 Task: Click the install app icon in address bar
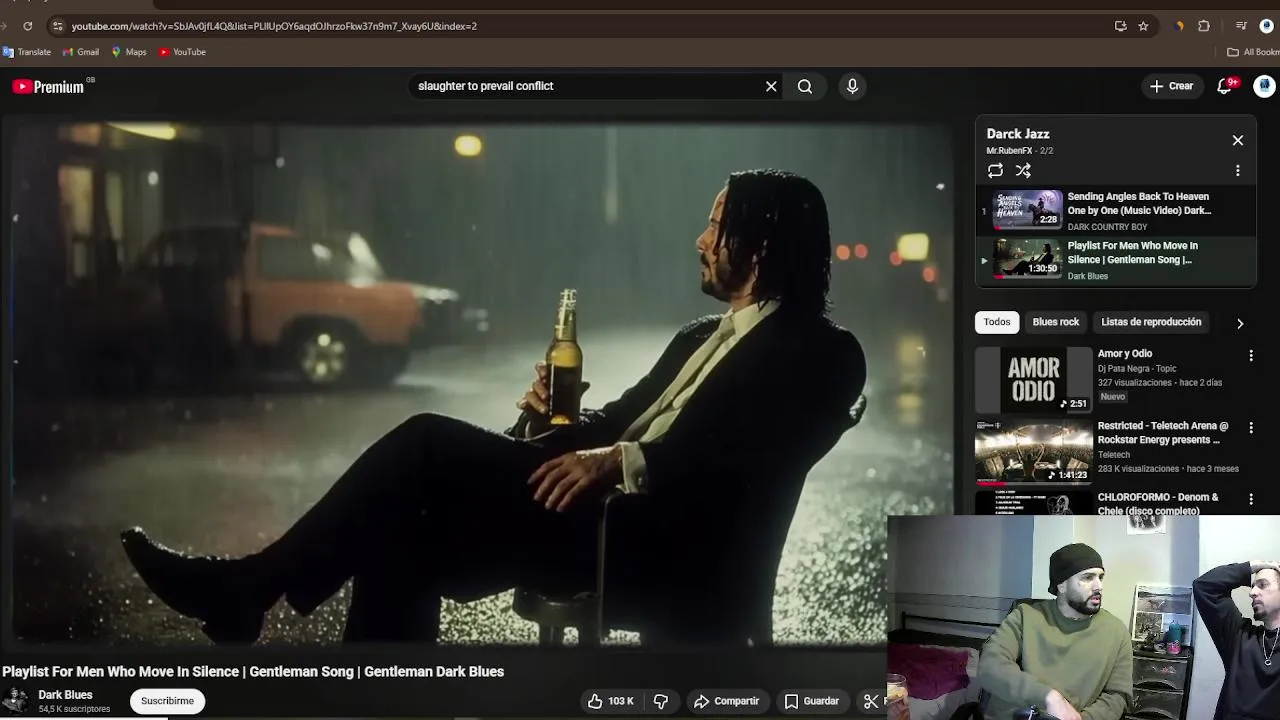tap(1121, 26)
